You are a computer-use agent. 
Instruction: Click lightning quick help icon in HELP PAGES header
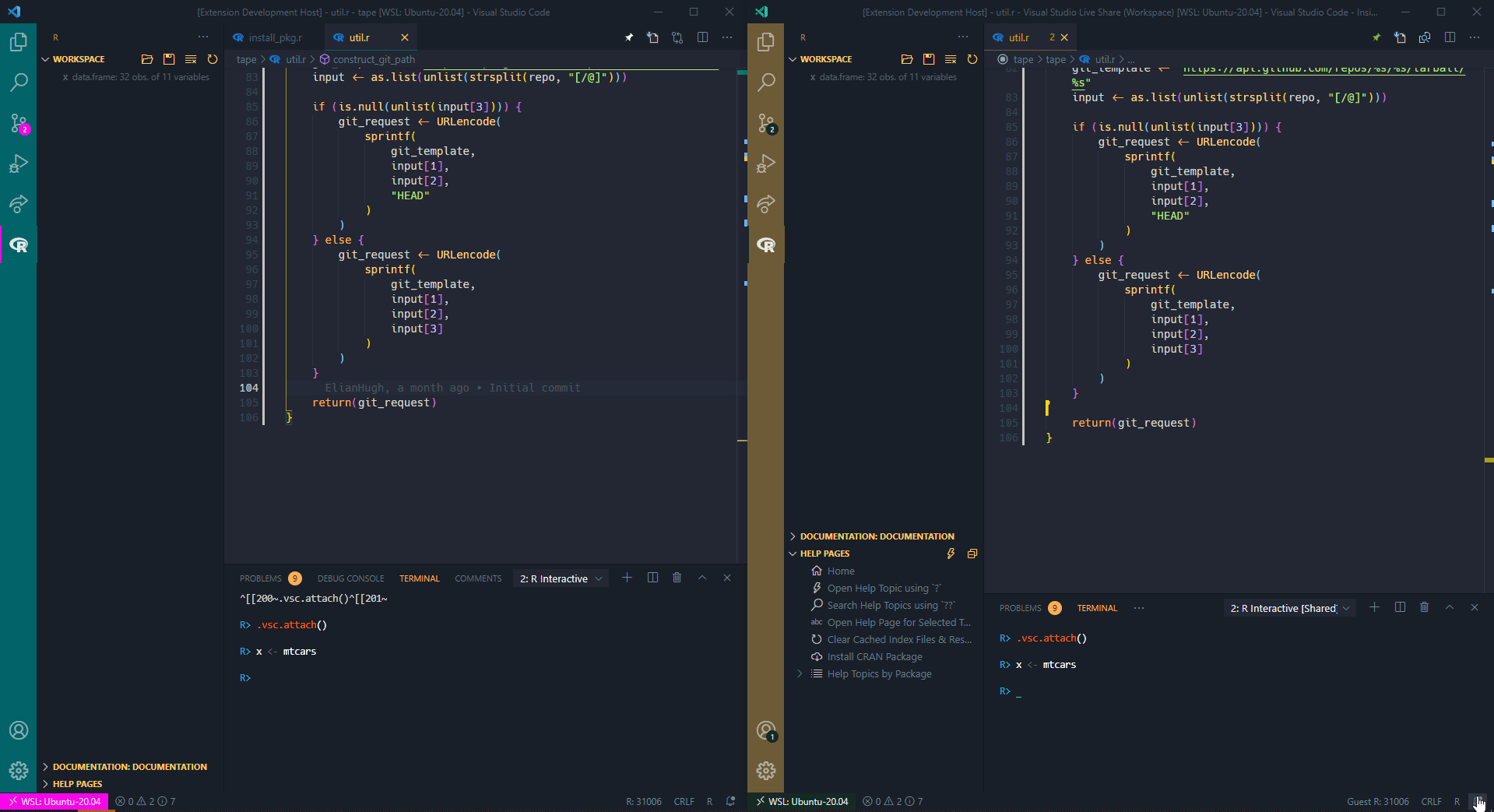pyautogui.click(x=951, y=554)
